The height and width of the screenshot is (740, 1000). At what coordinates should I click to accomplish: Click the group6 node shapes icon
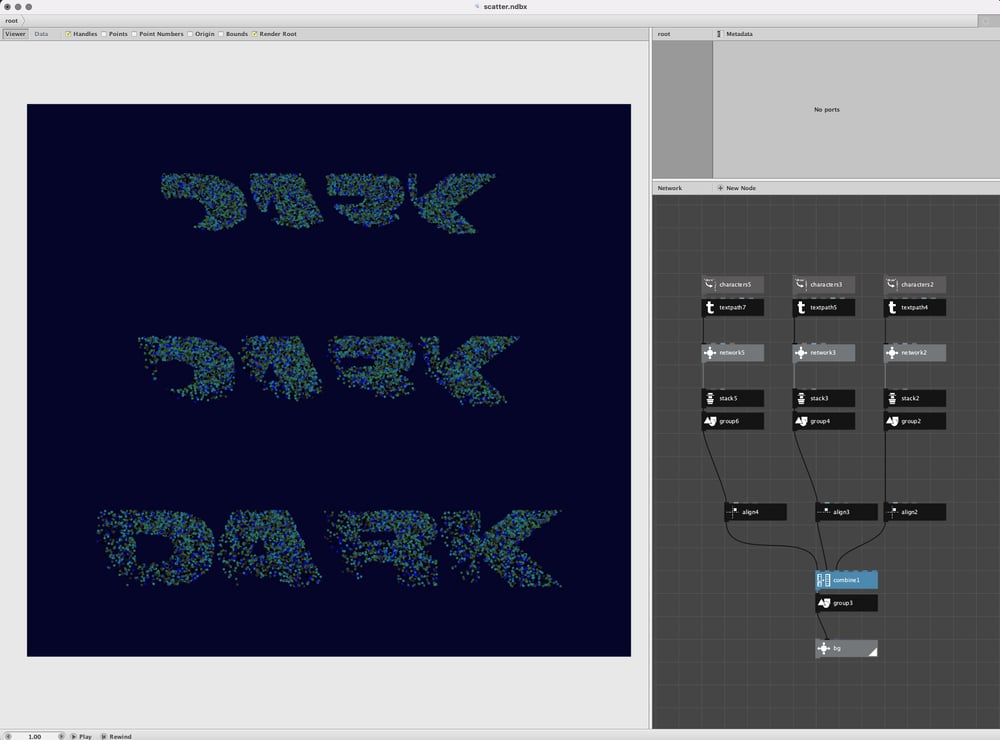tap(710, 421)
